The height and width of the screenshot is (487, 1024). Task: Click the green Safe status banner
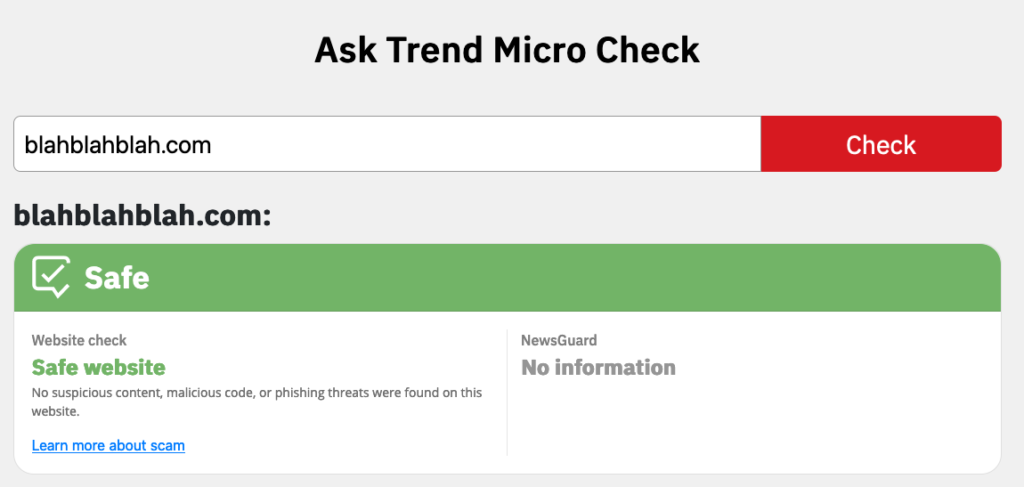point(507,278)
